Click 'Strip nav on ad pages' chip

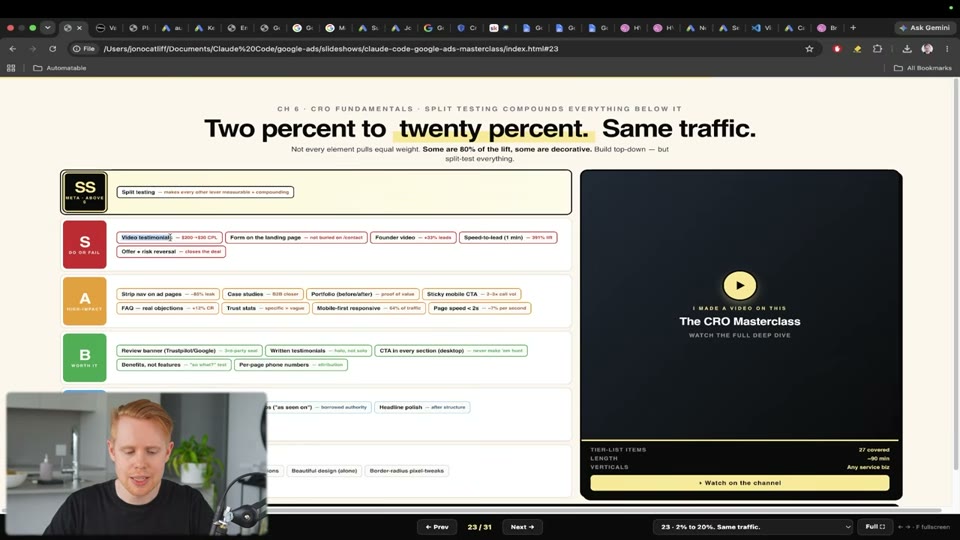[168, 294]
